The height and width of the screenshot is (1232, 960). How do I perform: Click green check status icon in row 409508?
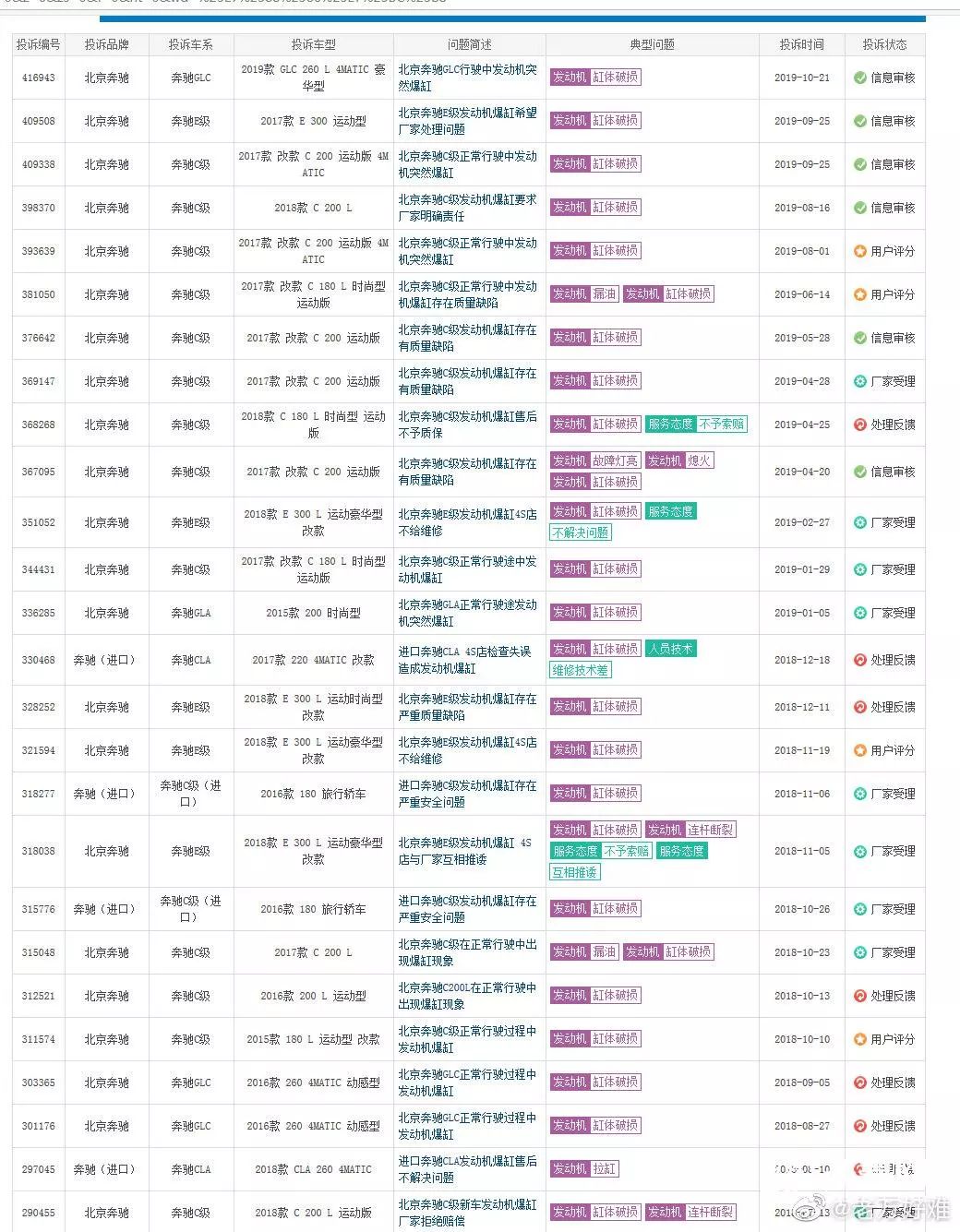(x=859, y=122)
